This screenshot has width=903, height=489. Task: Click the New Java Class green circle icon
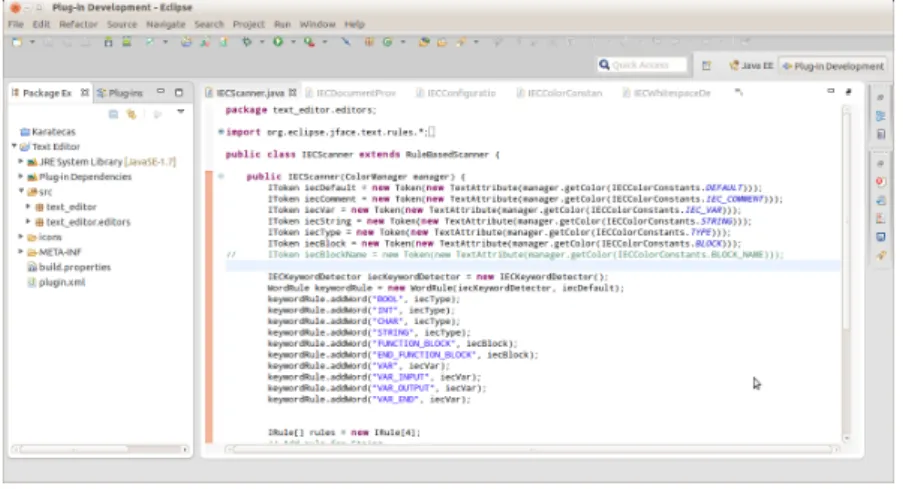[388, 41]
